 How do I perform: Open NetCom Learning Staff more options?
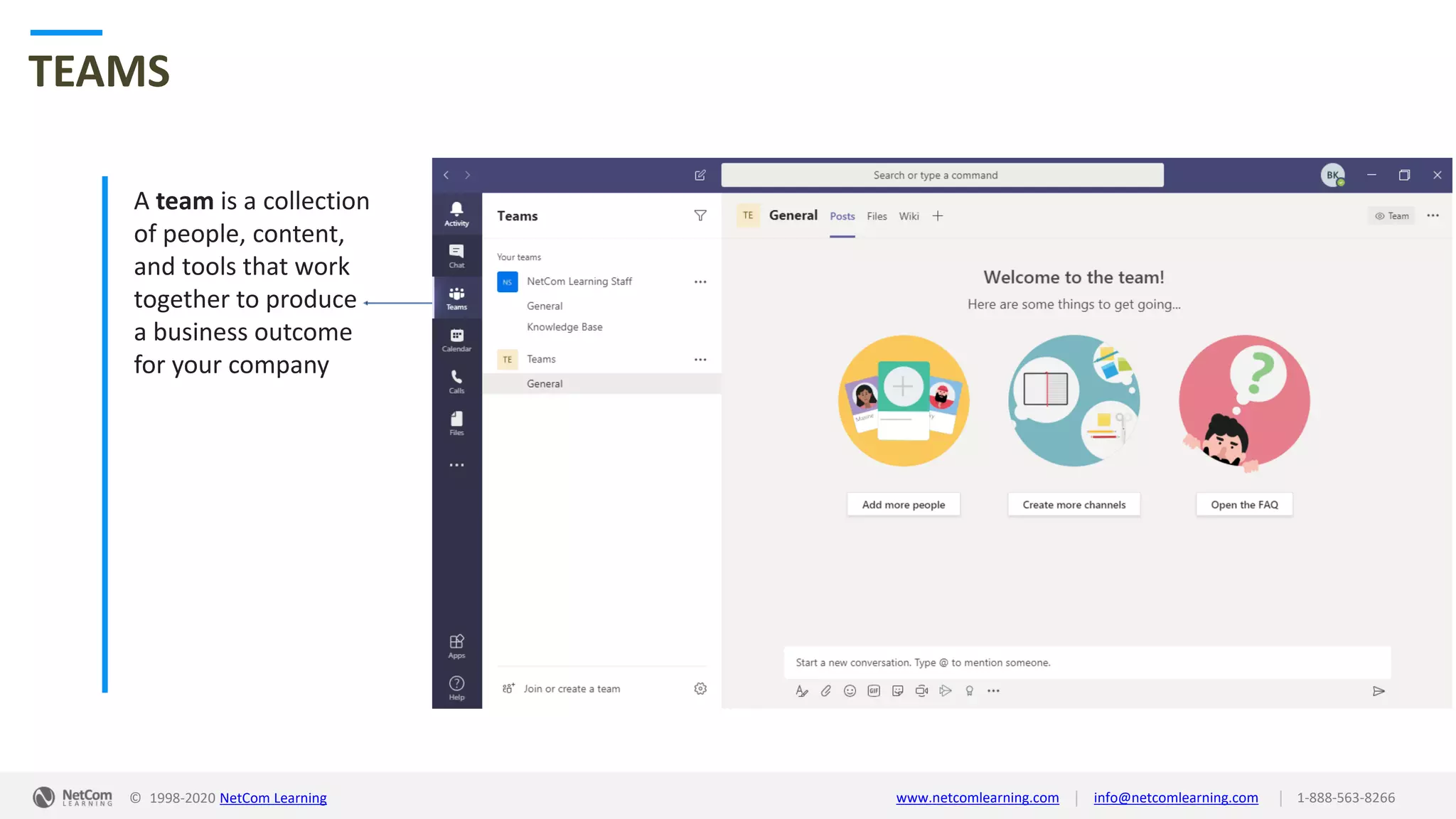click(700, 282)
